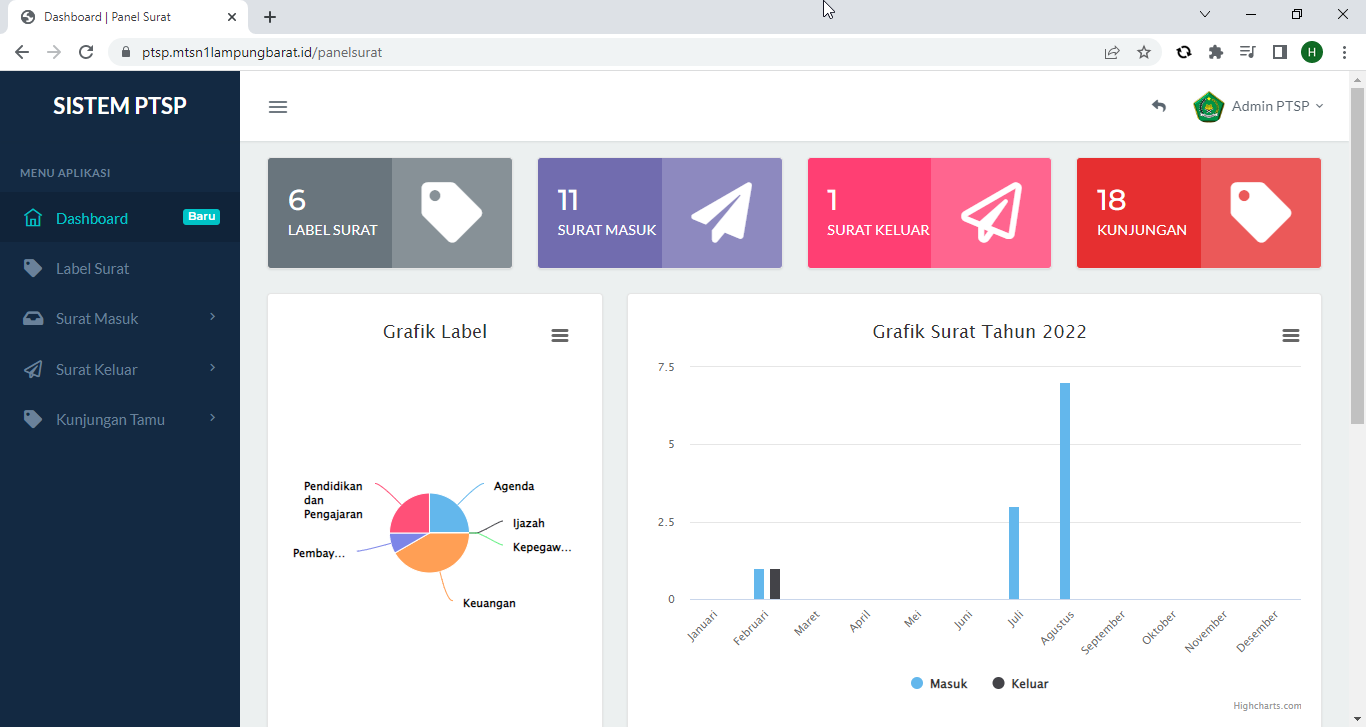Open Label Surat from sidebar menu
Viewport: 1366px width, 727px height.
[x=92, y=269]
